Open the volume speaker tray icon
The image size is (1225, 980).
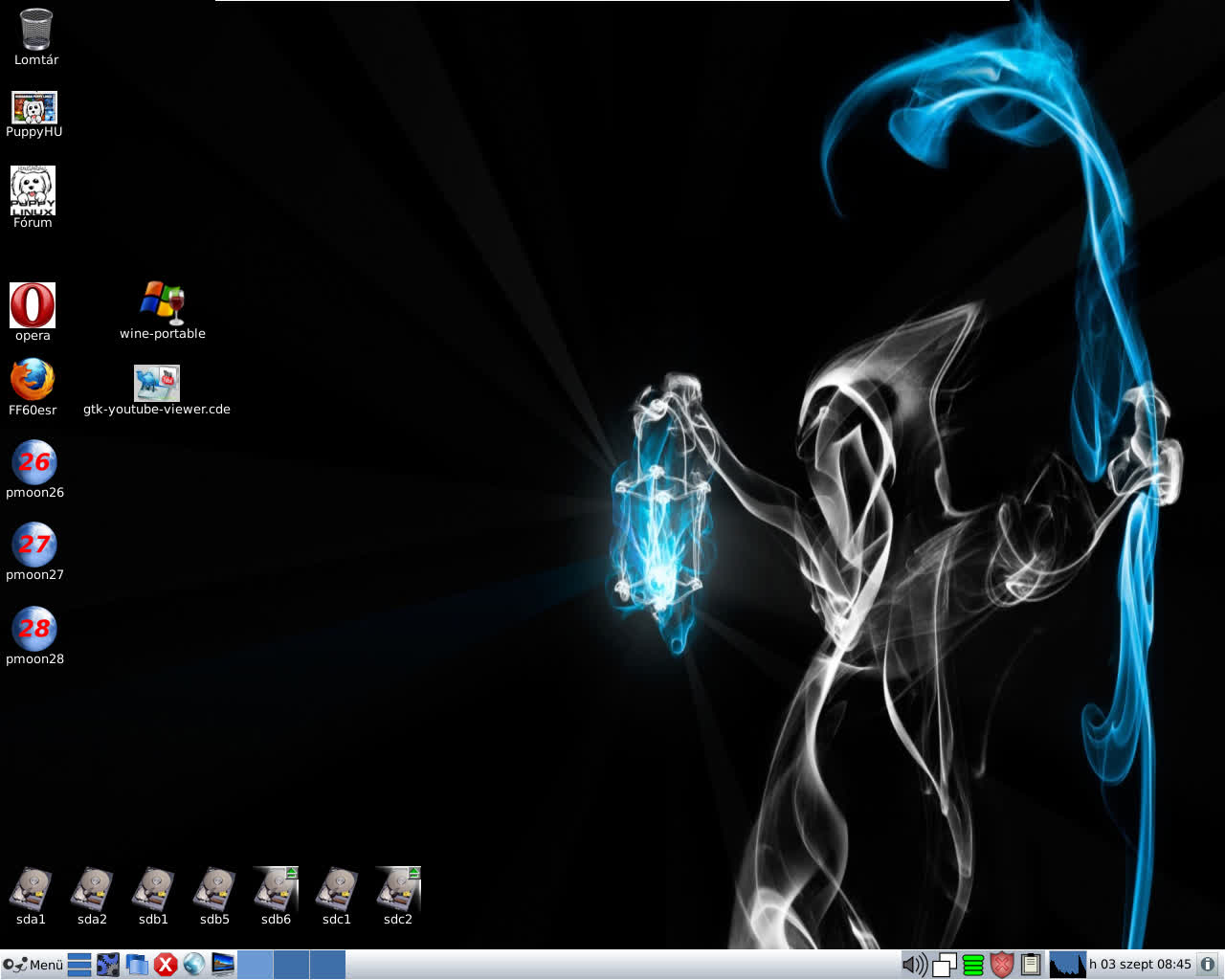pyautogui.click(x=915, y=965)
